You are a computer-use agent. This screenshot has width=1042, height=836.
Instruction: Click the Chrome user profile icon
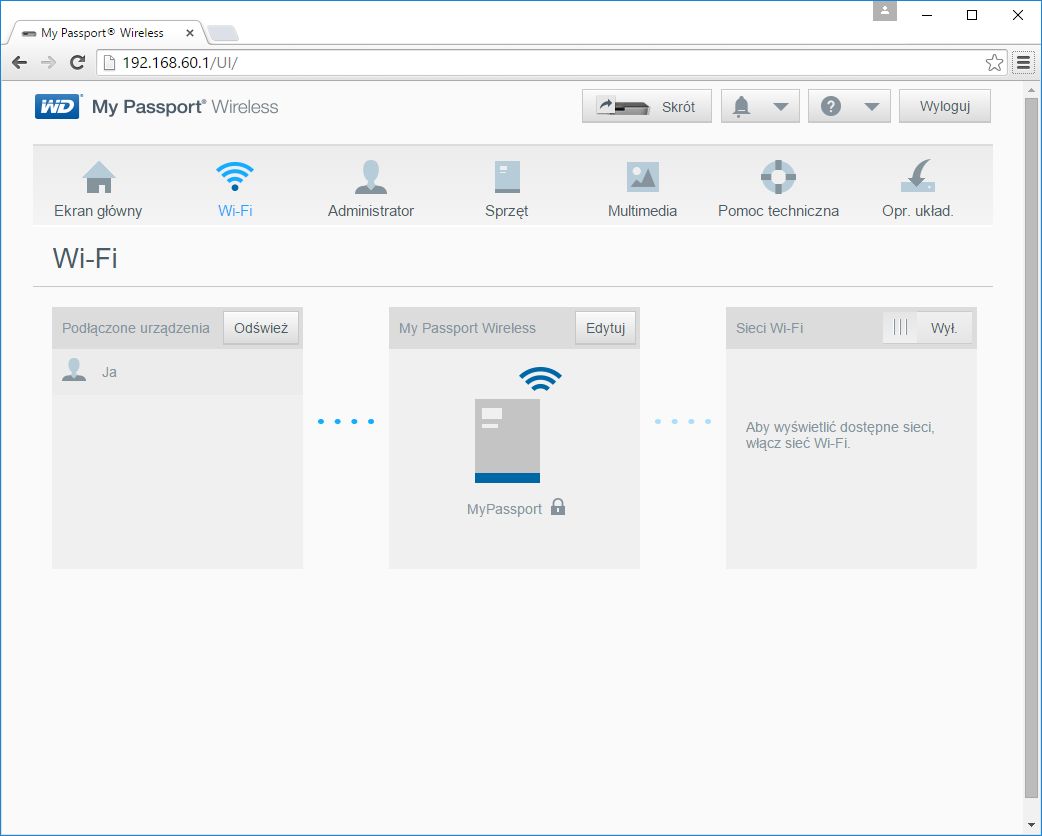pos(885,11)
